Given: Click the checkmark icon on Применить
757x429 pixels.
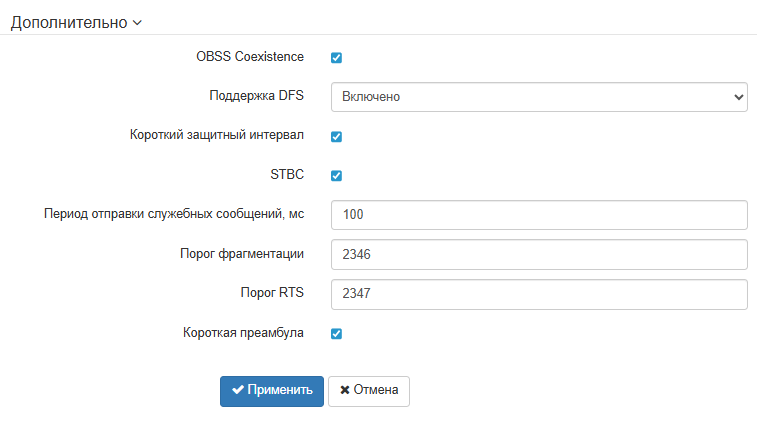Looking at the screenshot, I should [x=238, y=390].
